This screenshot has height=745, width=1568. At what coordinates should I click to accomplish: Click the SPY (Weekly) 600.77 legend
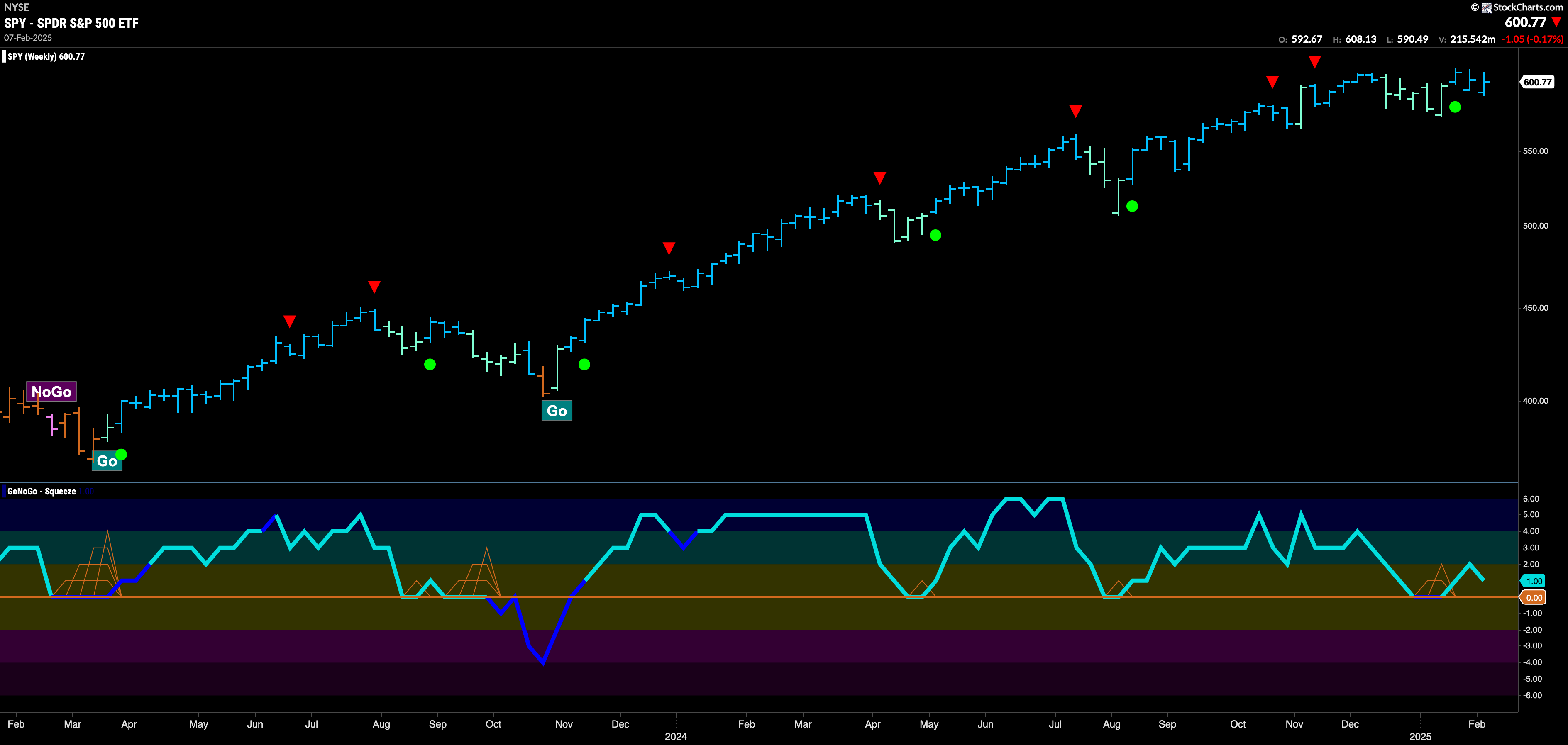tap(46, 56)
